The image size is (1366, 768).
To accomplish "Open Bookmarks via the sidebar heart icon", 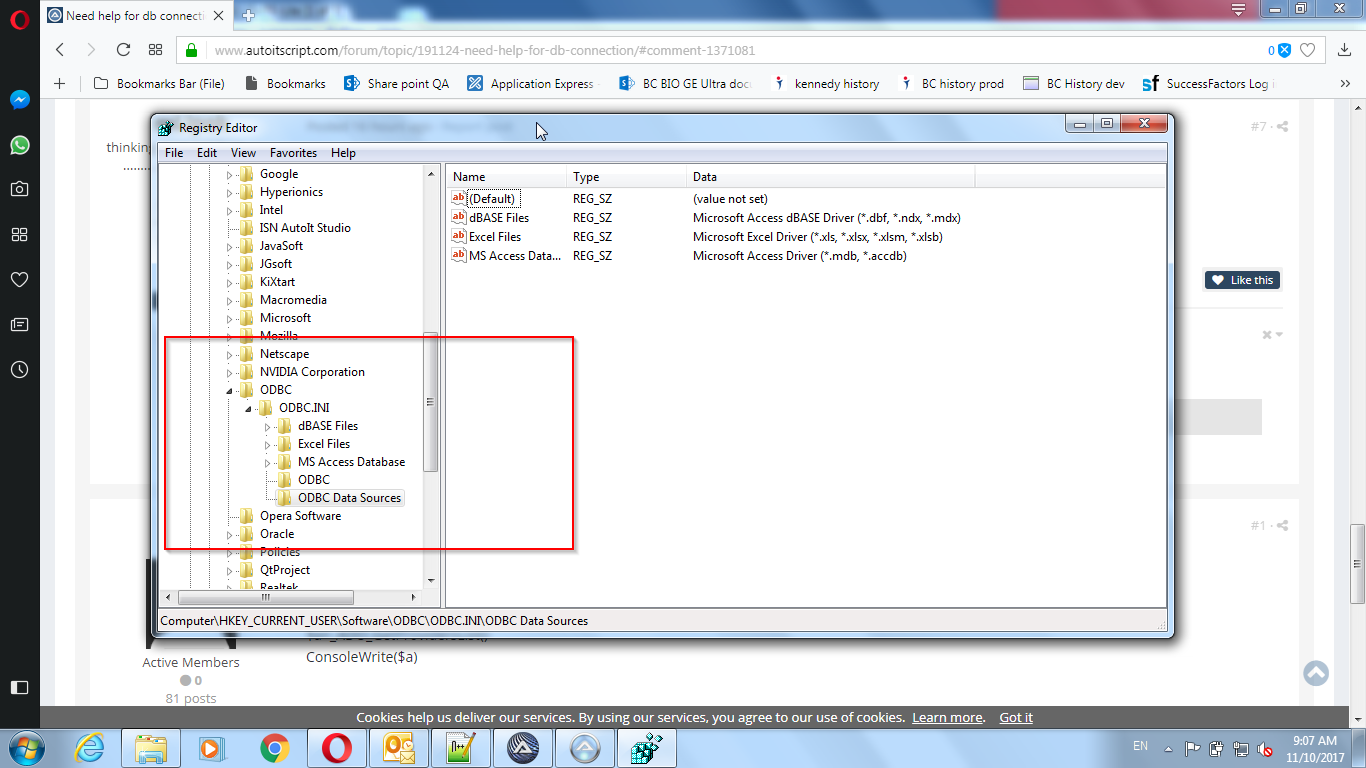I will tap(19, 279).
